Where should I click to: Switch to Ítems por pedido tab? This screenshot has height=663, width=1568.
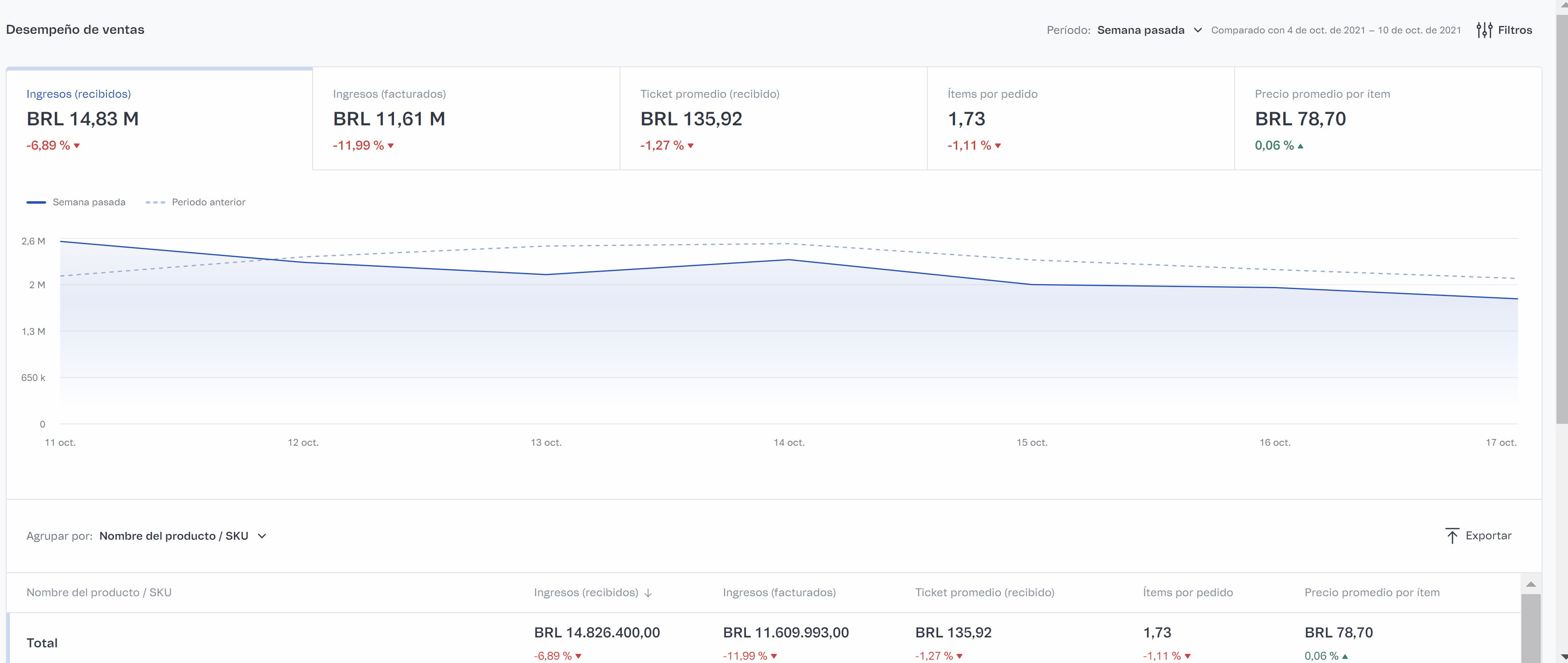pos(1080,119)
